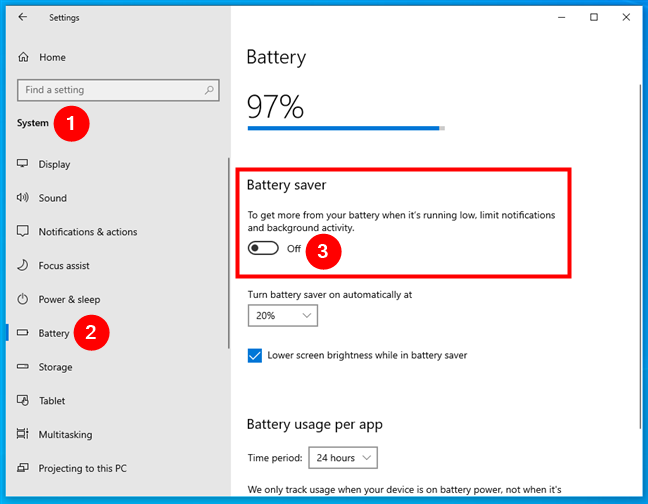The image size is (648, 504).
Task: Click the Find a setting search box
Action: [x=118, y=90]
